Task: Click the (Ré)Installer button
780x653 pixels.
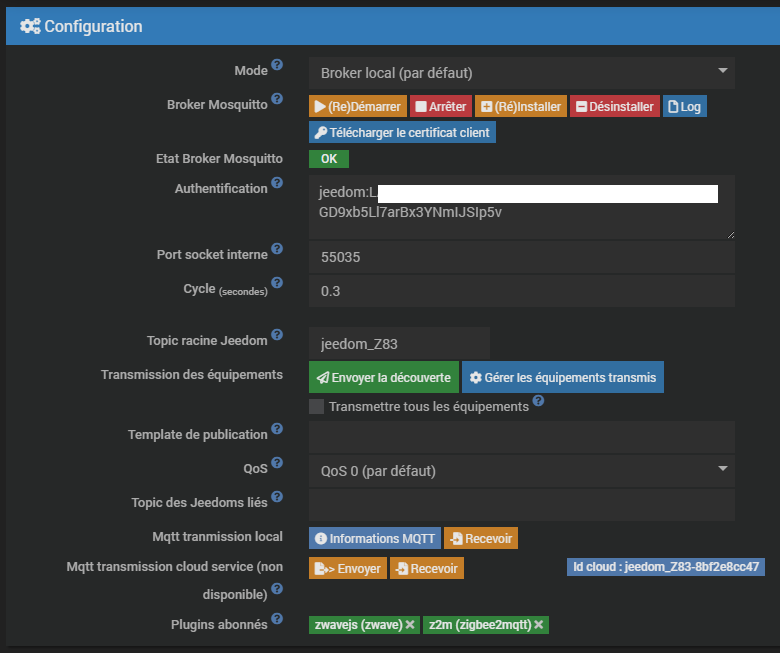Action: (520, 106)
